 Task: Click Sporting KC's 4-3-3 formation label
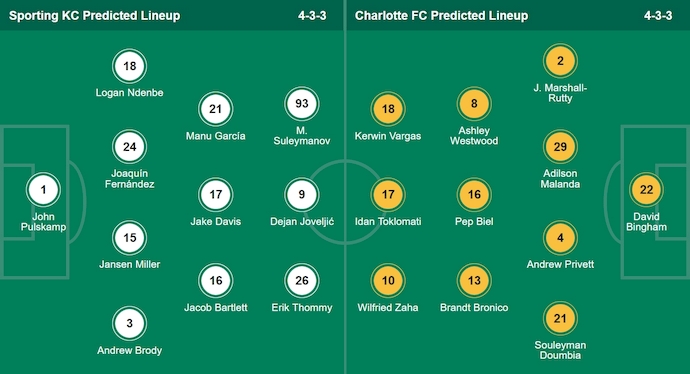[312, 16]
